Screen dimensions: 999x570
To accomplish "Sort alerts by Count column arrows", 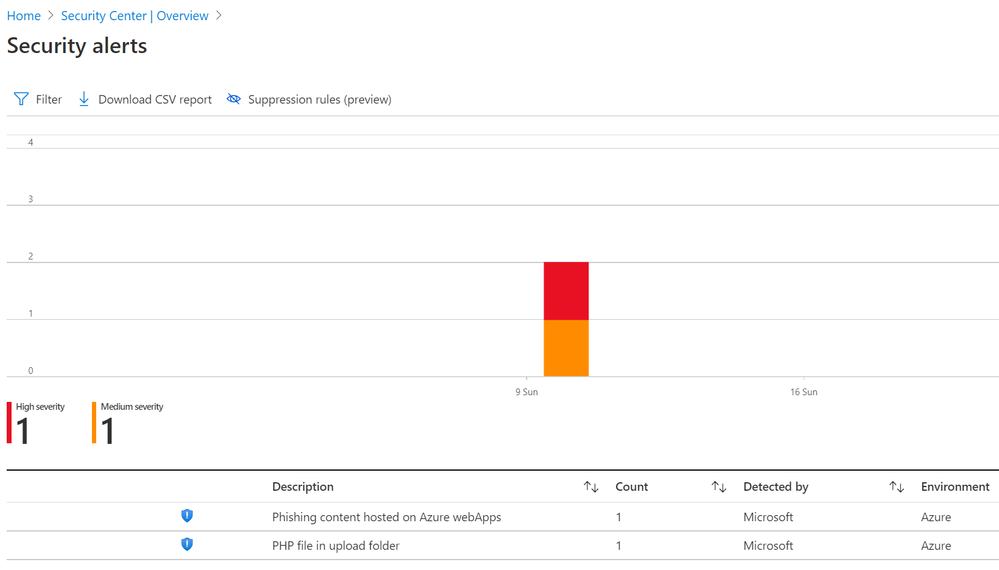I will tap(719, 487).
